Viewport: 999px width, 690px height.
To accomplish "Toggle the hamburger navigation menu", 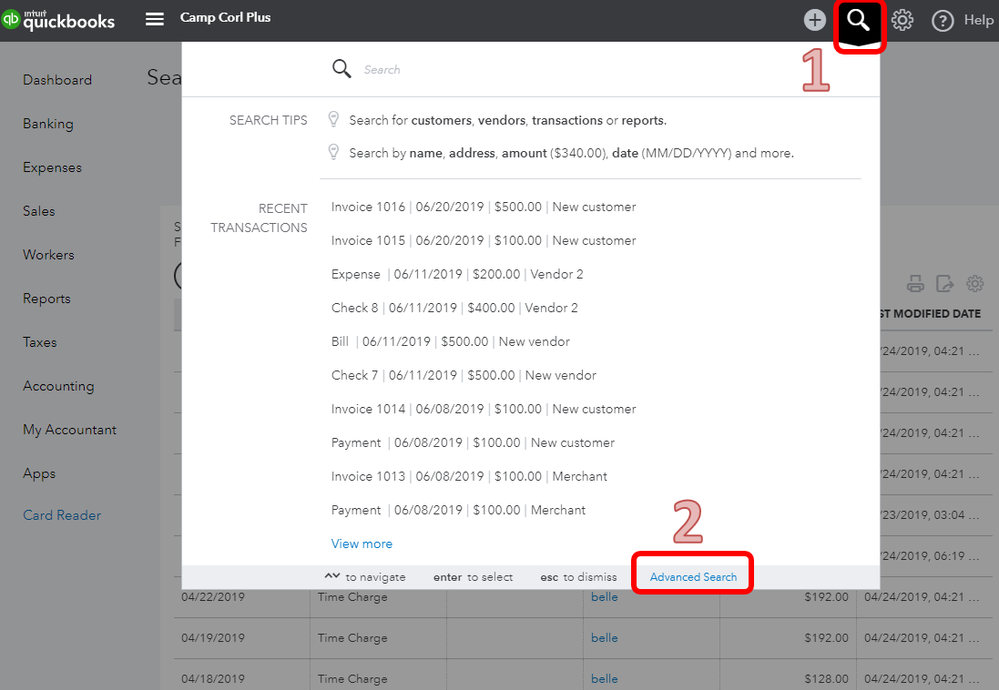I will tap(154, 19).
